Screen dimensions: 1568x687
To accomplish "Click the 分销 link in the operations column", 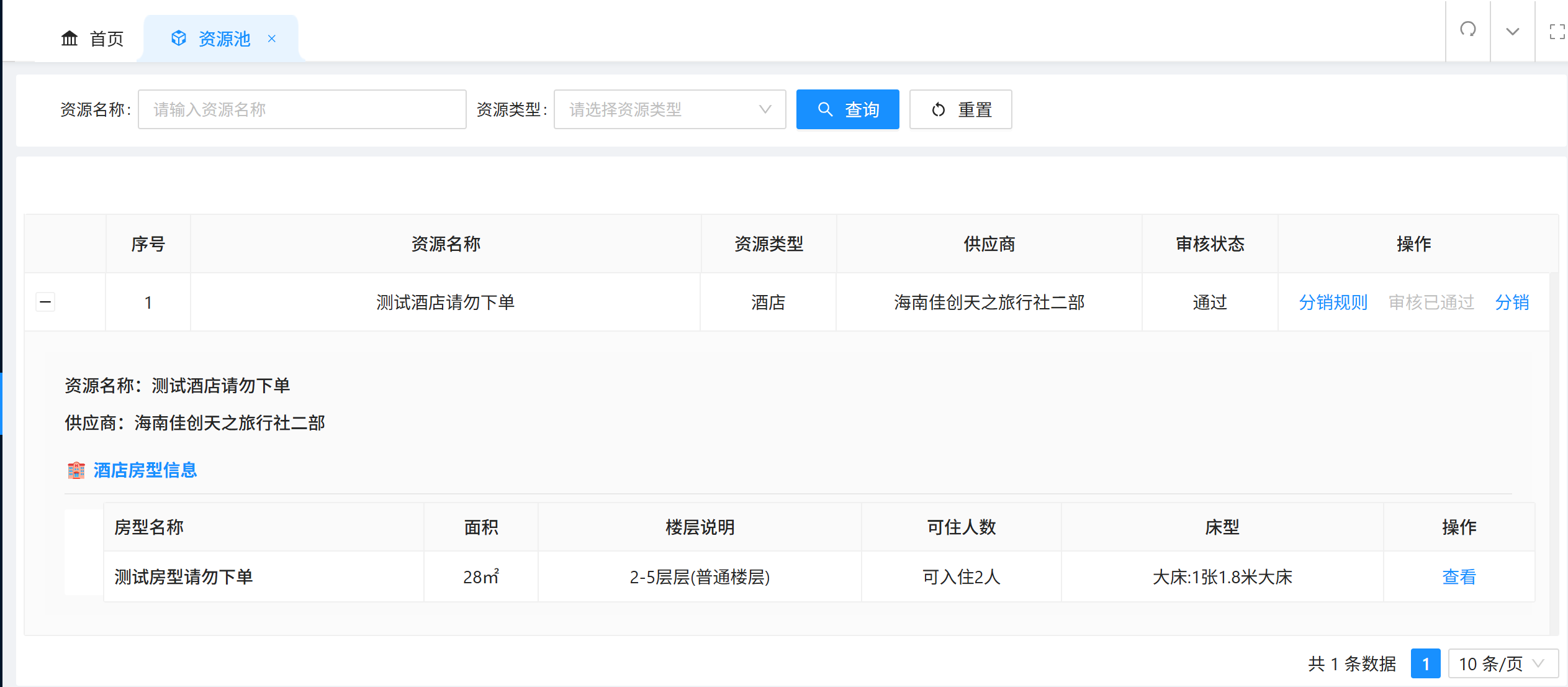I will (x=1512, y=303).
